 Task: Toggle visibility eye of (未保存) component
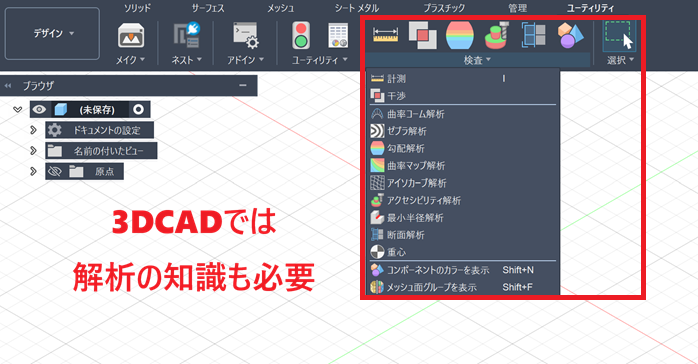point(39,109)
